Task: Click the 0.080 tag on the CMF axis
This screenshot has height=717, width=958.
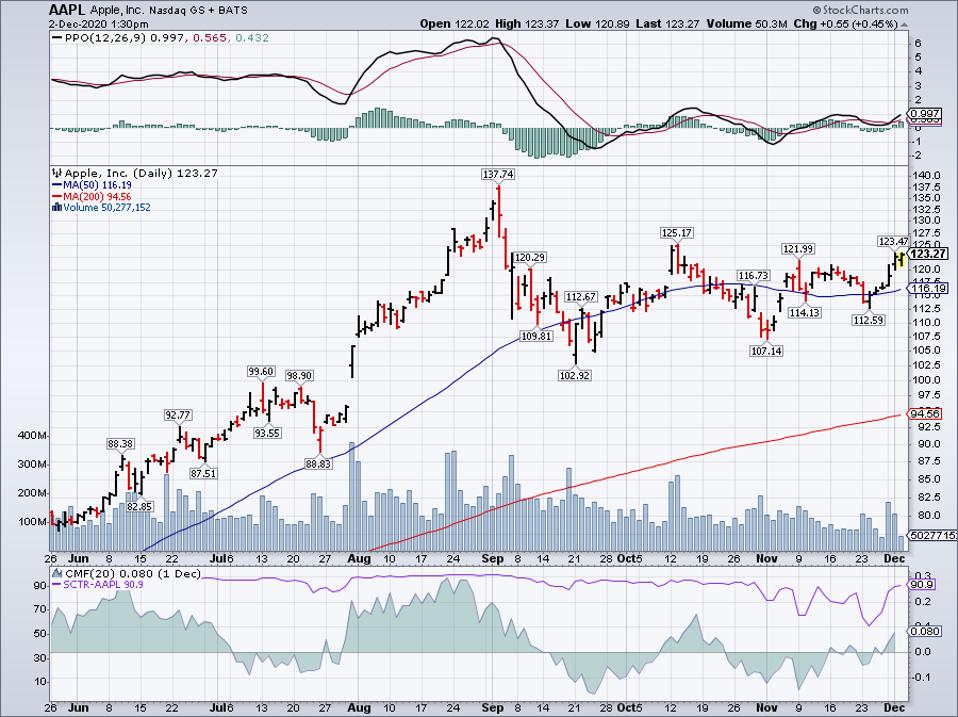Action: click(x=924, y=631)
